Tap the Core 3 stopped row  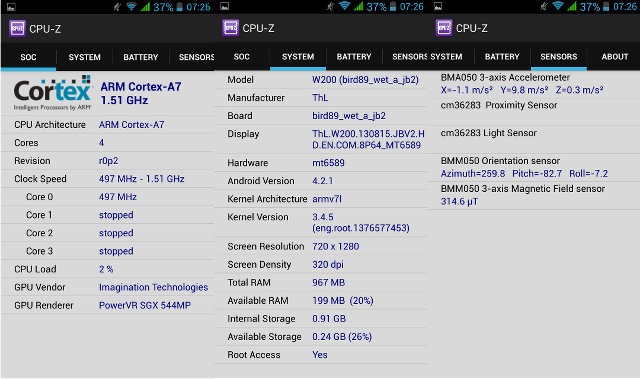pyautogui.click(x=107, y=251)
